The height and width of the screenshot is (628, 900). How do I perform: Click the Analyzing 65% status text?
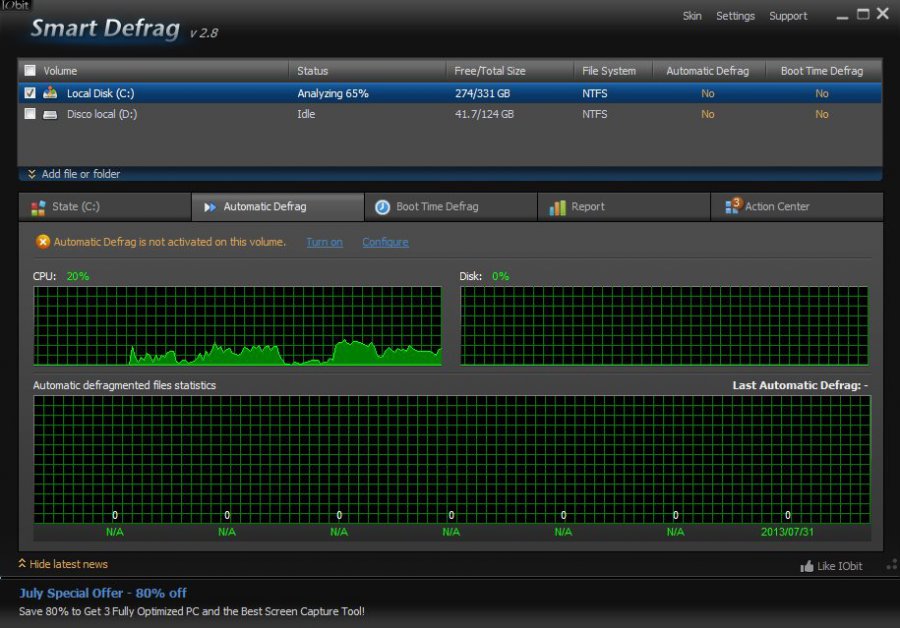333,93
